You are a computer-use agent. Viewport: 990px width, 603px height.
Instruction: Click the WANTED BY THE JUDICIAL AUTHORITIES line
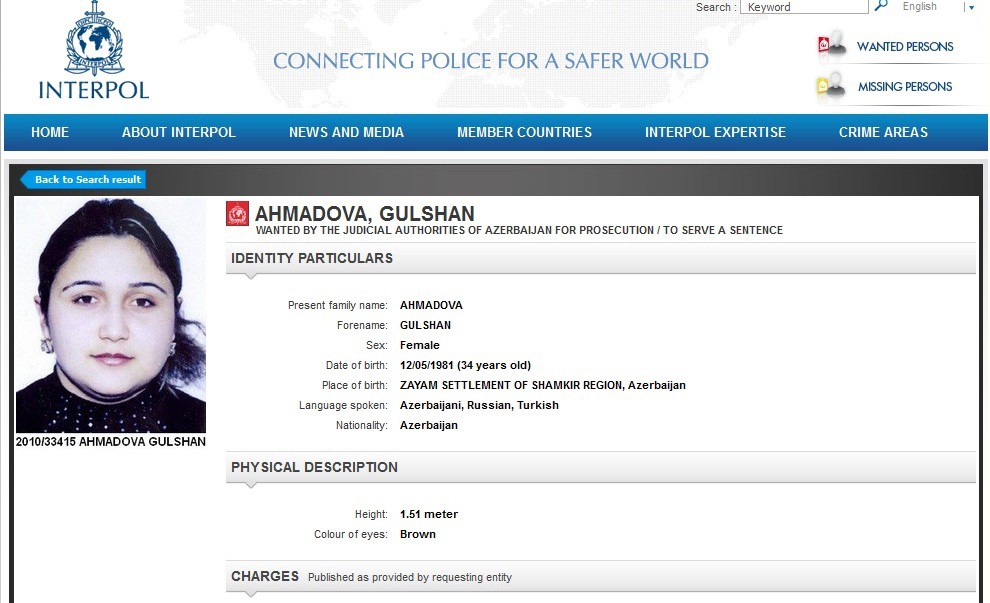pos(519,230)
